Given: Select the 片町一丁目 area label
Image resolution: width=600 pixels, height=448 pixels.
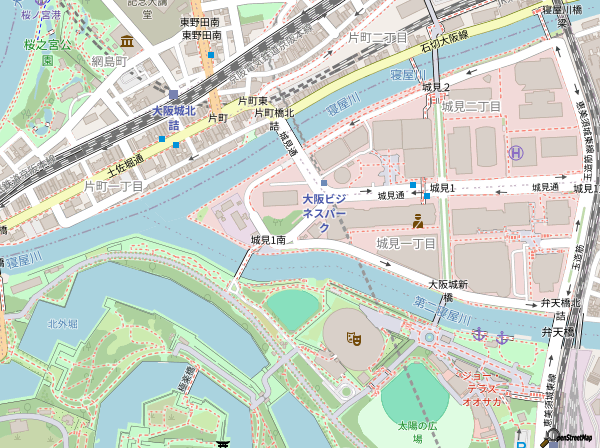Looking at the screenshot, I should coord(115,185).
